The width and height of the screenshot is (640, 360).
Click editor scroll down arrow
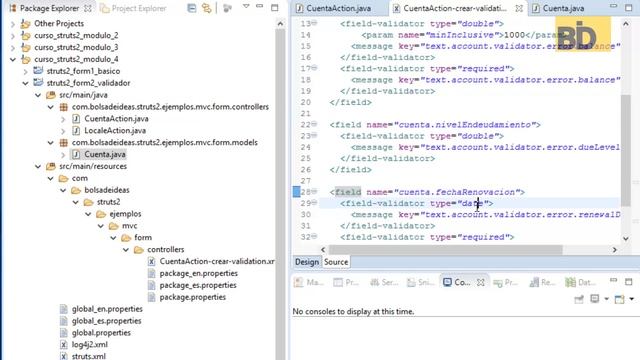click(626, 238)
